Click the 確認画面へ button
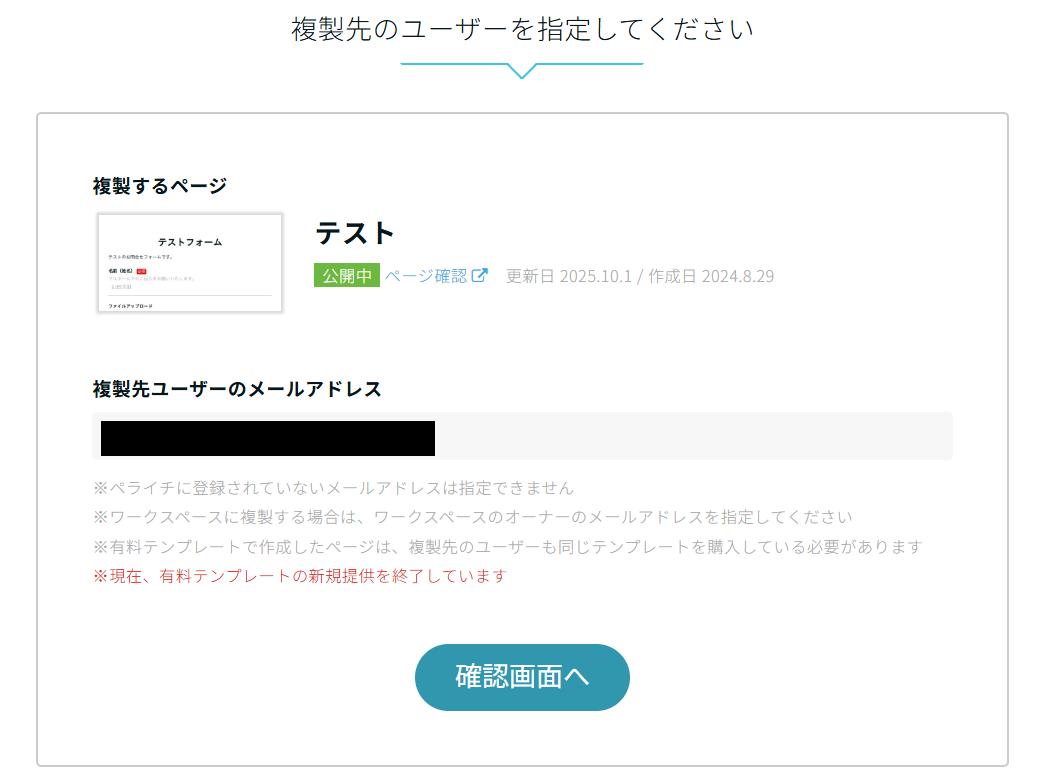Viewport: 1045px width, 780px height. pos(522,677)
